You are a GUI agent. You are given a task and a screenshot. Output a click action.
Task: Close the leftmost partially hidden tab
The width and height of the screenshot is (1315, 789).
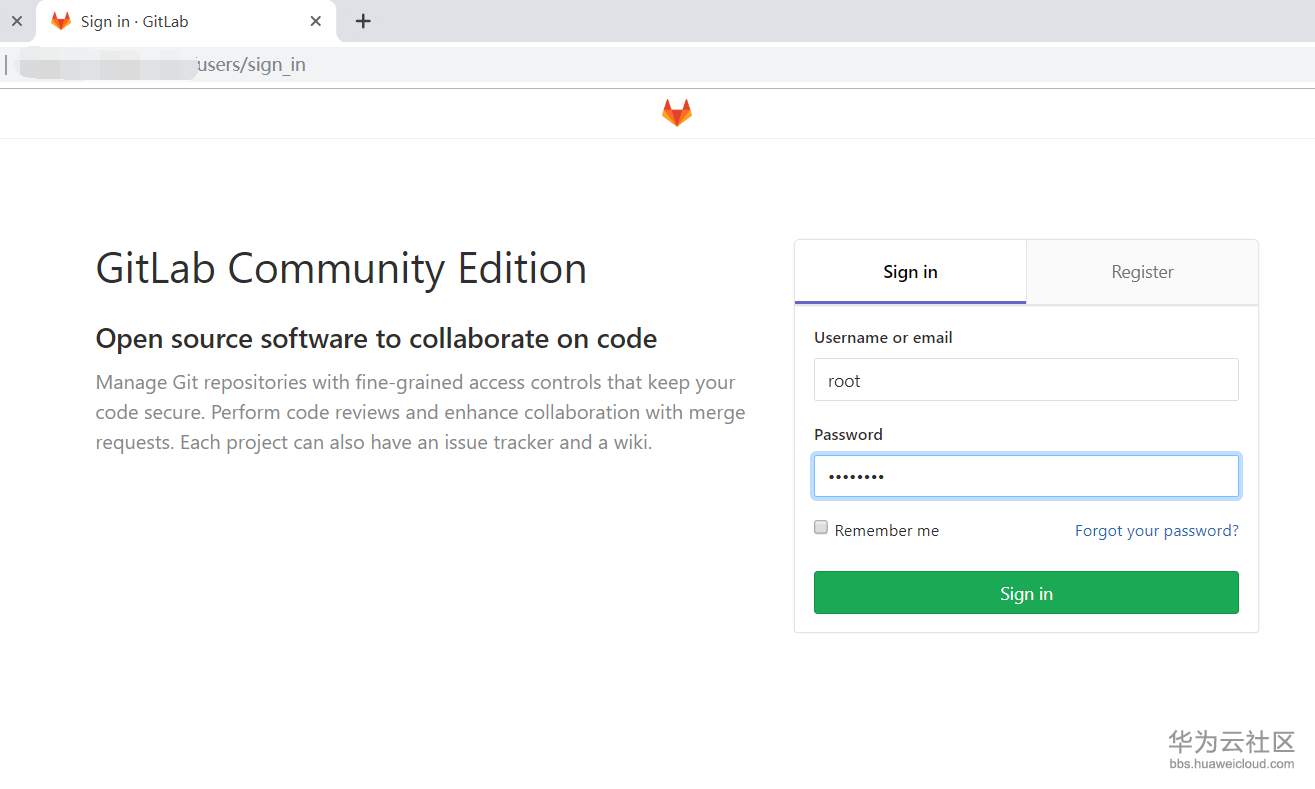point(16,21)
